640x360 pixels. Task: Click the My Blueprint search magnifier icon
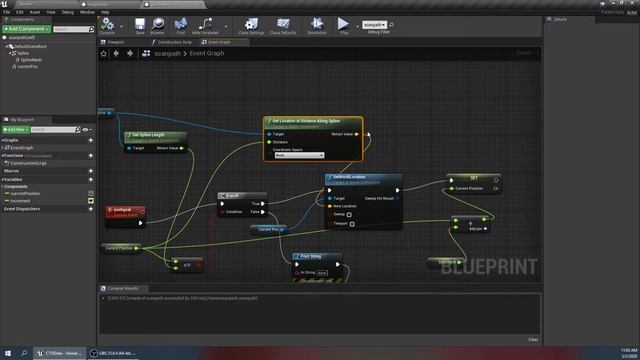(78, 130)
